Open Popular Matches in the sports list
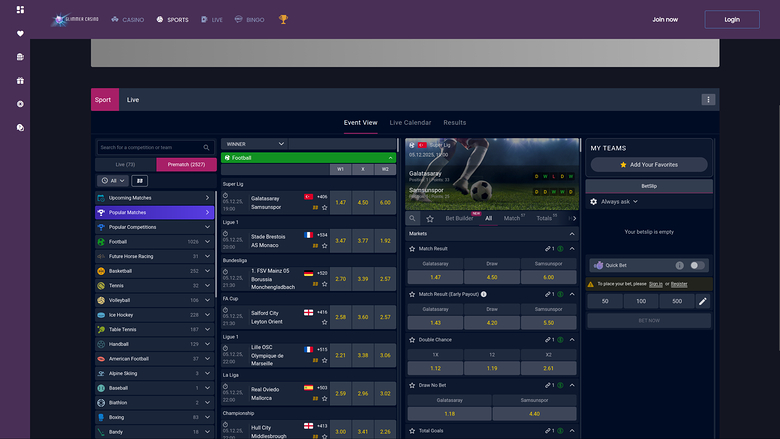 (x=155, y=213)
